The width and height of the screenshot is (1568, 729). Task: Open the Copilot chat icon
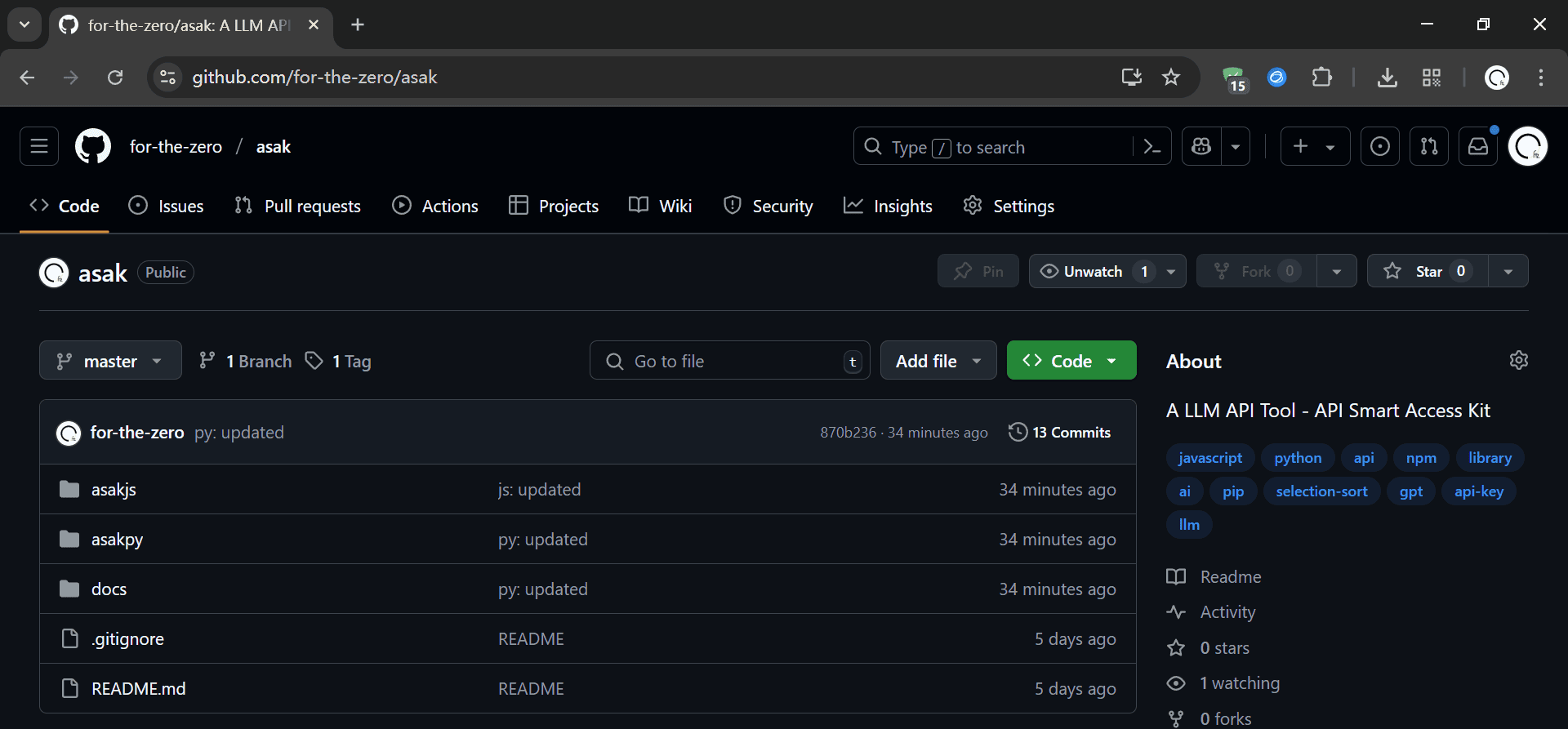(1201, 147)
